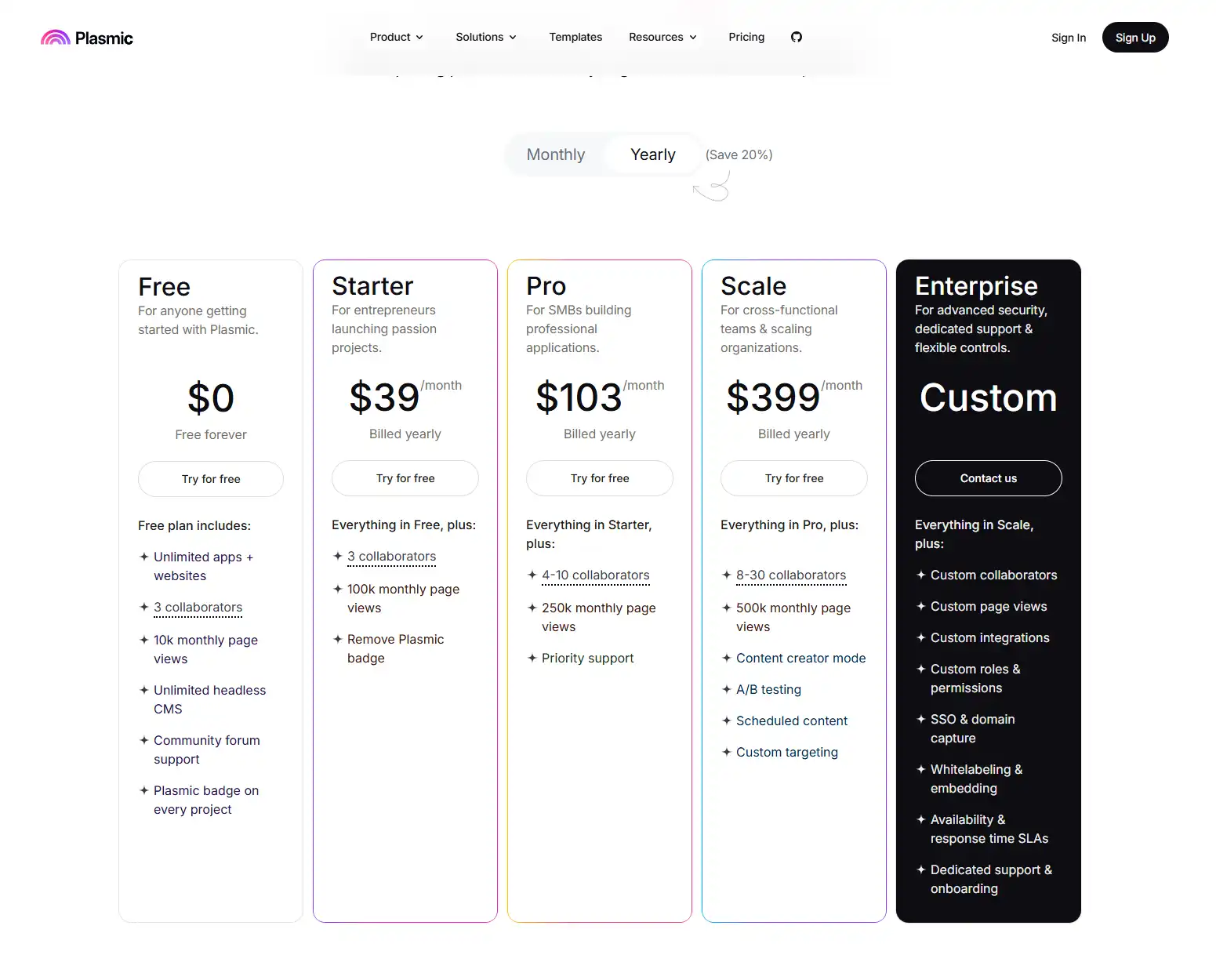Click Contact us in Enterprise plan
Viewport: 1216px width, 980px height.
click(x=988, y=478)
